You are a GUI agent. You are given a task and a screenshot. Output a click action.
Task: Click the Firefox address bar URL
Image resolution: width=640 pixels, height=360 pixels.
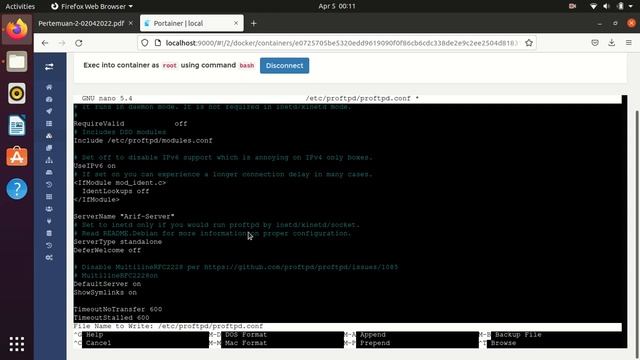click(341, 43)
